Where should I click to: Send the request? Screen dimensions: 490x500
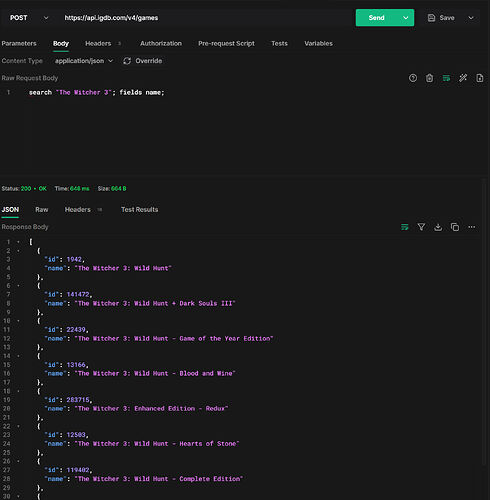click(377, 18)
